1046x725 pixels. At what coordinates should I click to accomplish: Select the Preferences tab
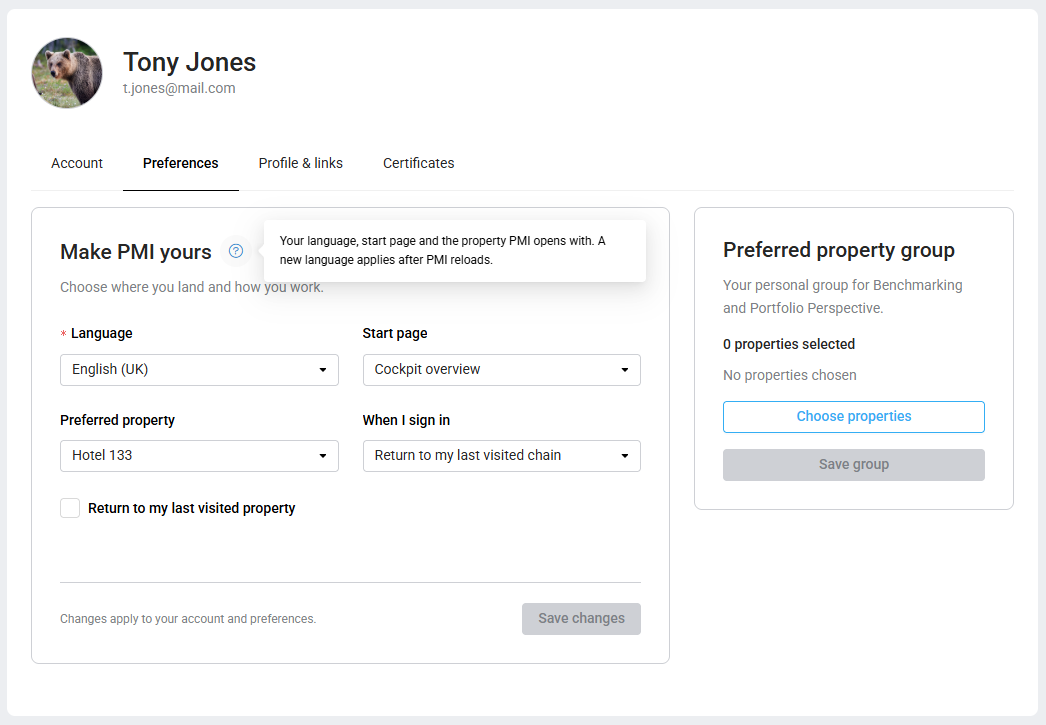click(x=181, y=163)
